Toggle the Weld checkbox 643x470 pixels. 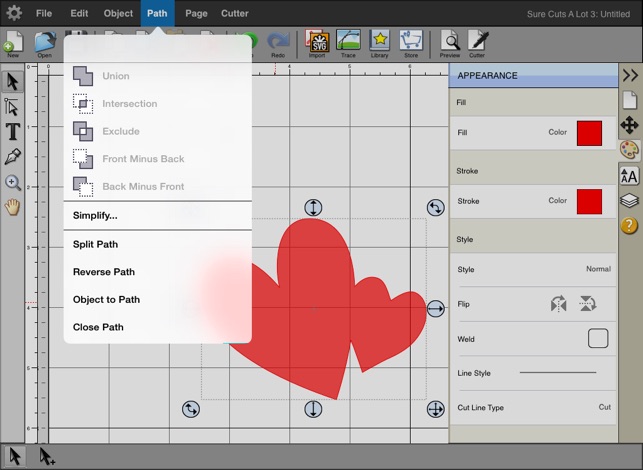pos(598,338)
